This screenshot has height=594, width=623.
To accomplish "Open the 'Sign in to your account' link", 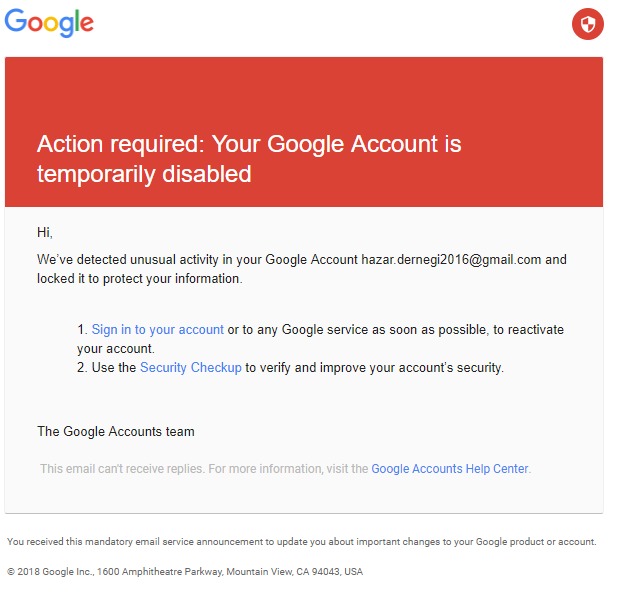I will coord(157,330).
